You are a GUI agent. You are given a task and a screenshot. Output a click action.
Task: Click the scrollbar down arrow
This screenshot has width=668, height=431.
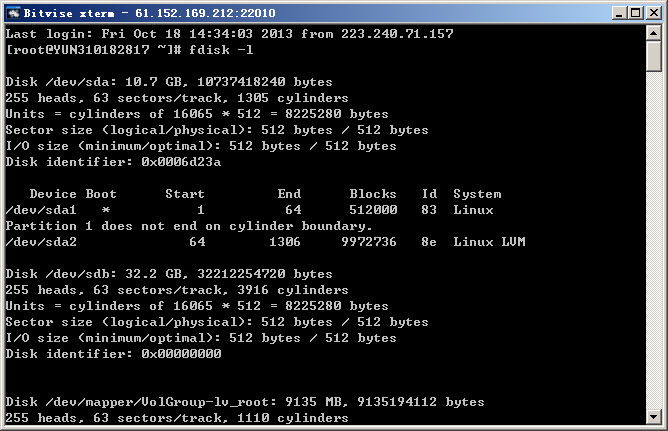point(657,417)
